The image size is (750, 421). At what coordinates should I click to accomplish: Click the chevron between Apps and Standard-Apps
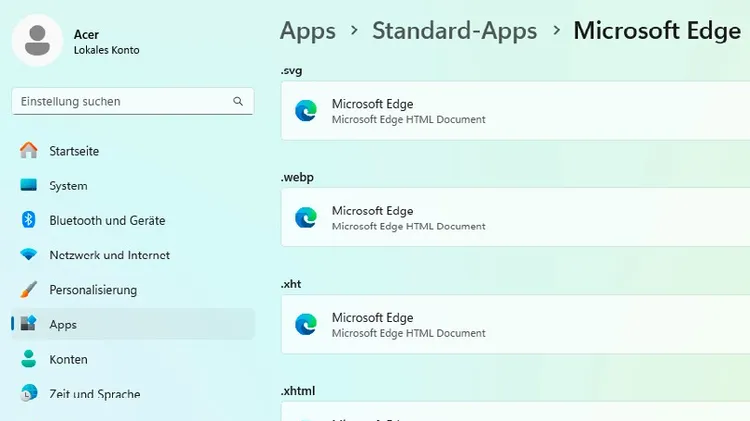(x=354, y=31)
